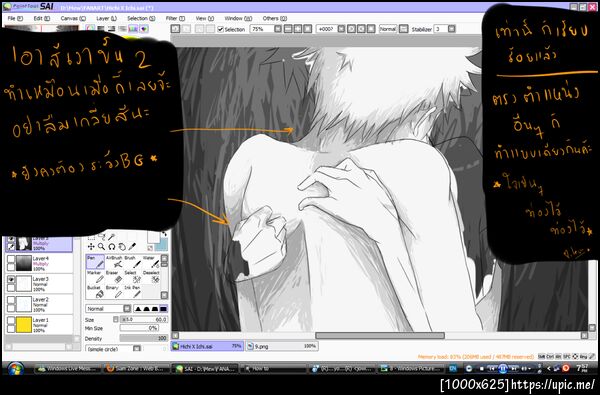Toggle the color wheel panel icon

point(90,29)
